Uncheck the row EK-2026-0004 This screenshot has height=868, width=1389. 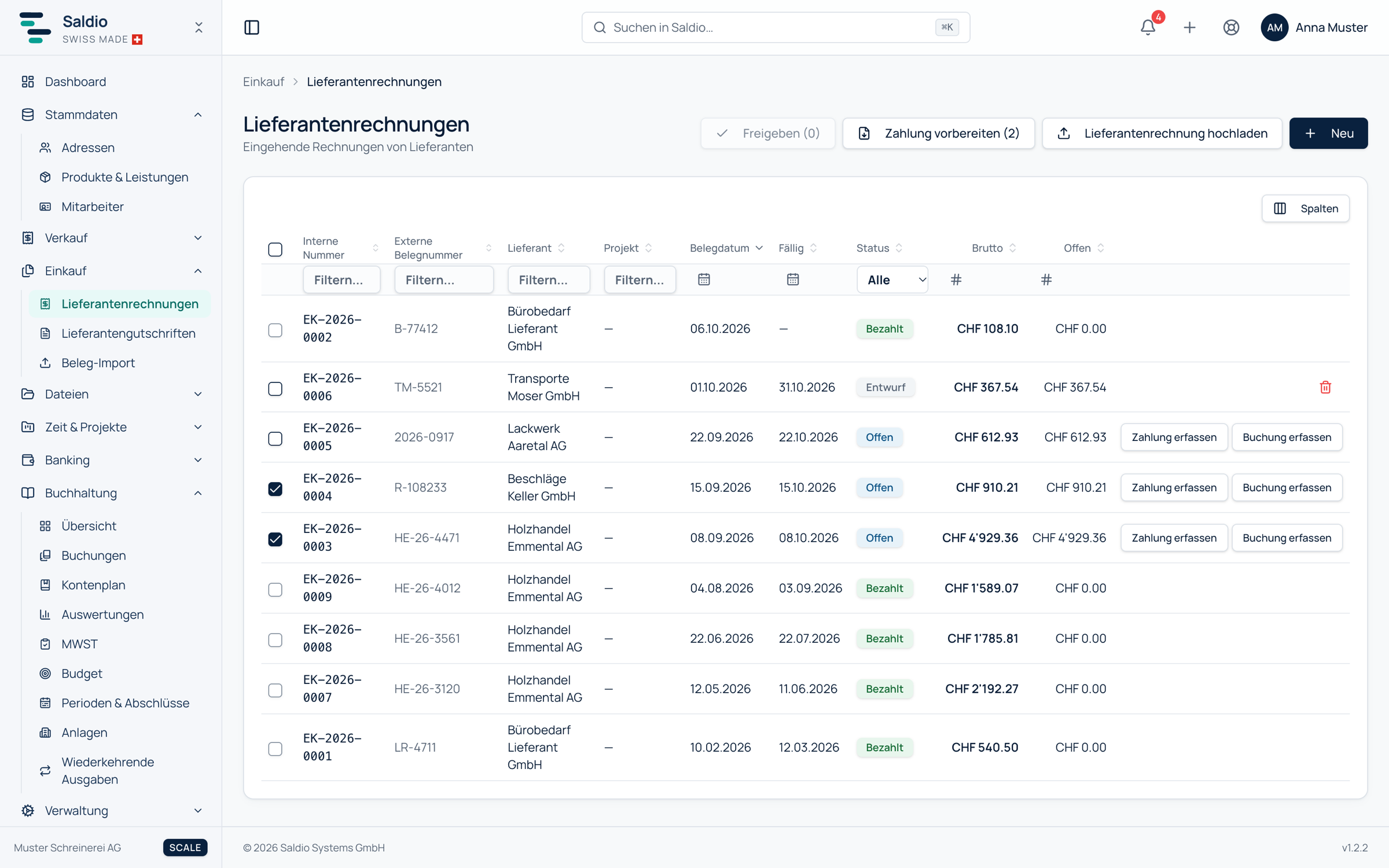(x=275, y=489)
